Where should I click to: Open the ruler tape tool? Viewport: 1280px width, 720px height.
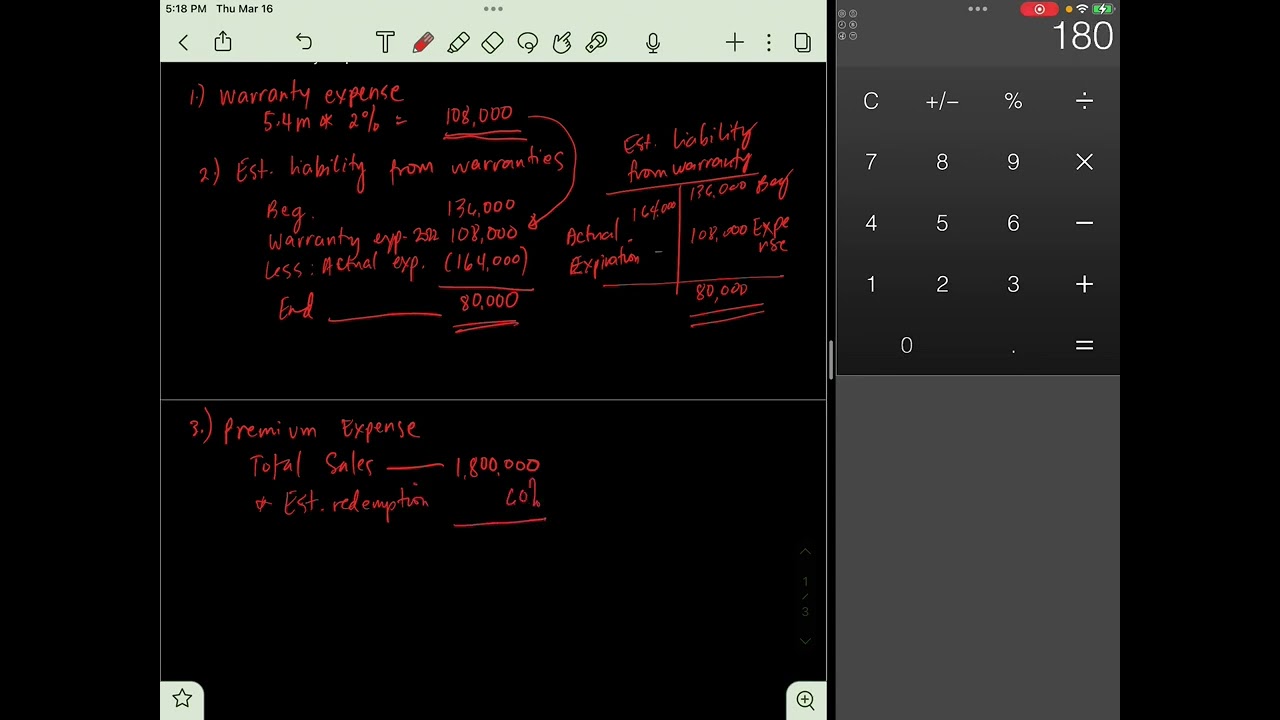pyautogui.click(x=597, y=42)
